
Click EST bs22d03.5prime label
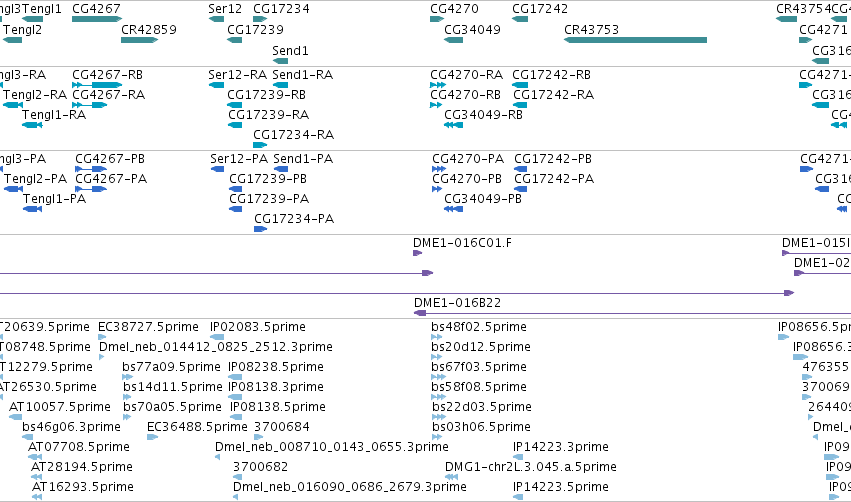click(x=481, y=407)
